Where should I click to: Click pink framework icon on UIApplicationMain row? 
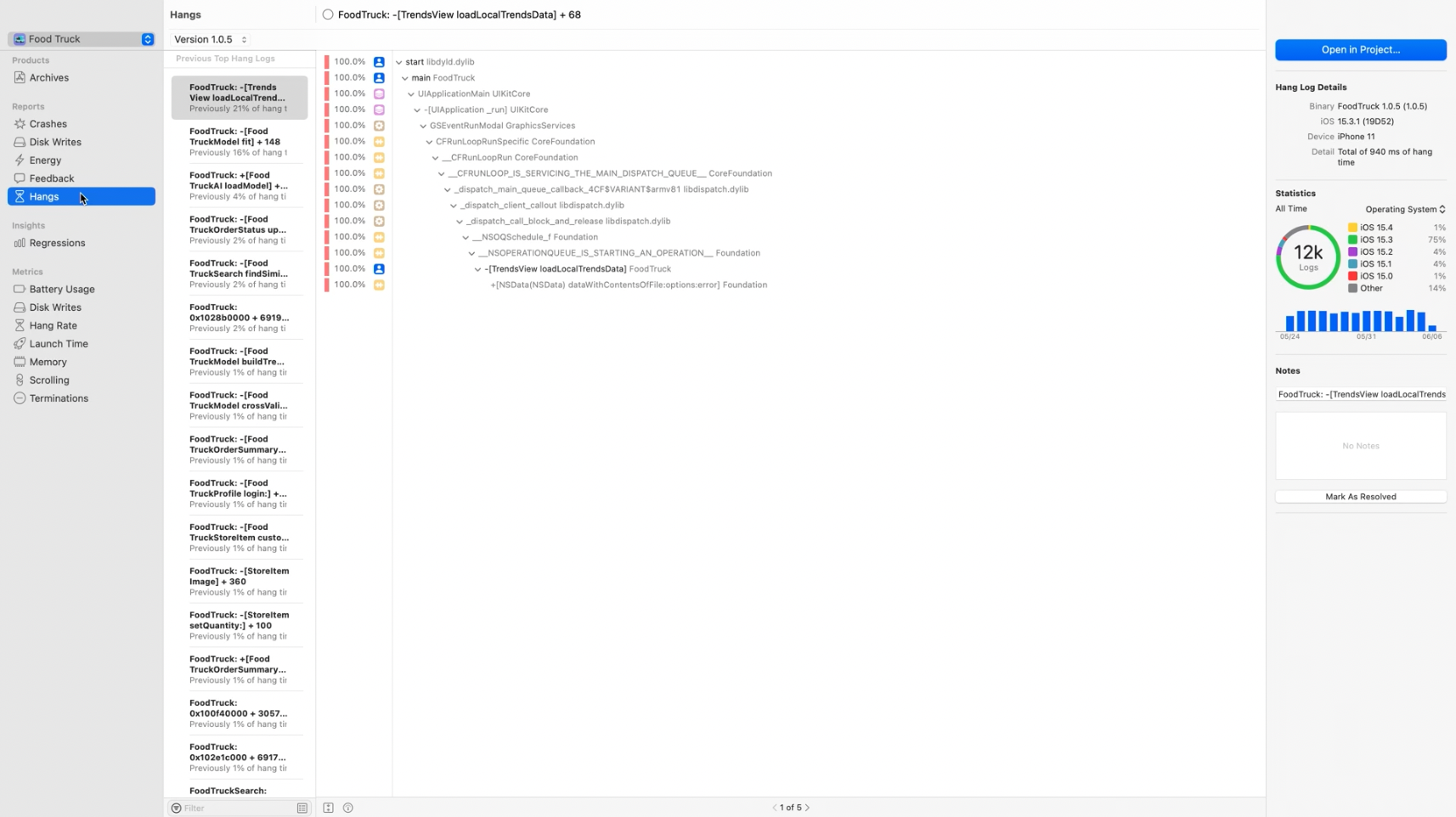(379, 93)
